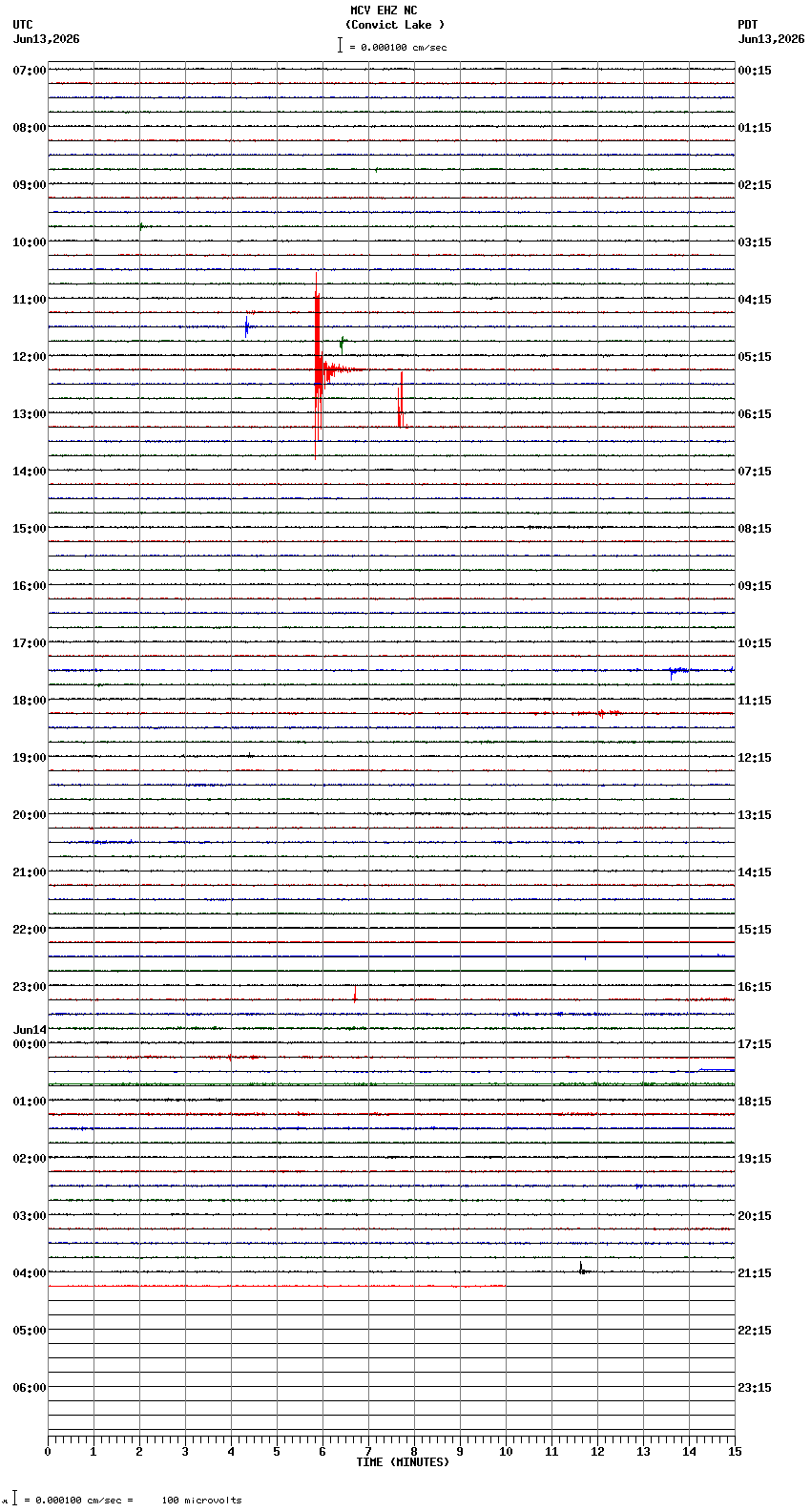This screenshot has height=1512, width=811.
Task: Select the 11:15 PDT row label
Action: click(755, 701)
